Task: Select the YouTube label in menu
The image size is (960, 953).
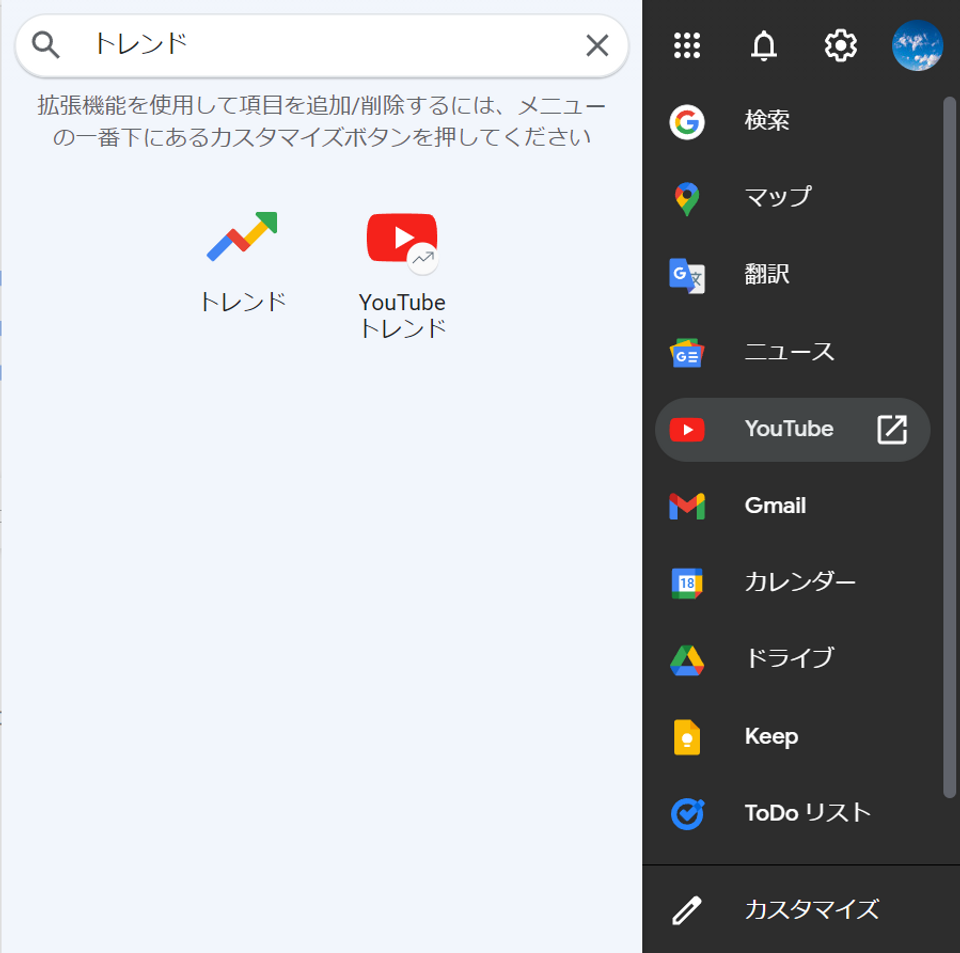Action: coord(789,428)
